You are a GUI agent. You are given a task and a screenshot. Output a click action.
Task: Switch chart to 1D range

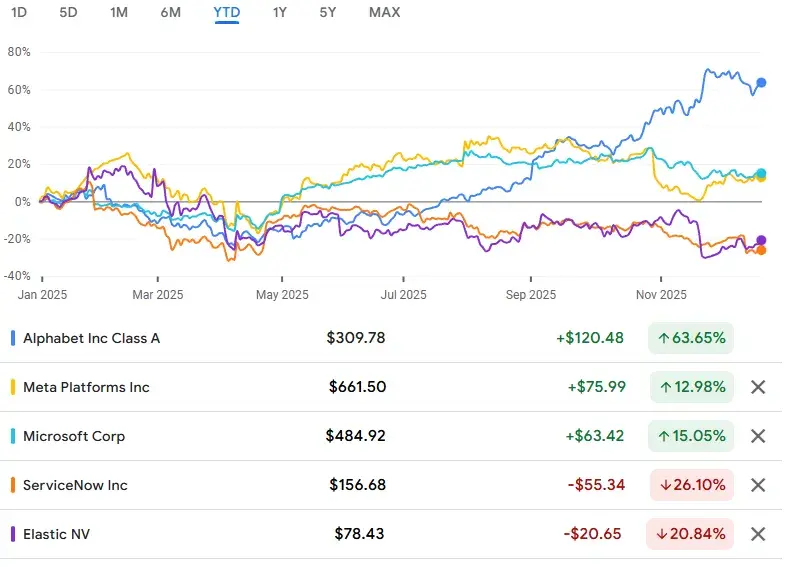(x=19, y=12)
